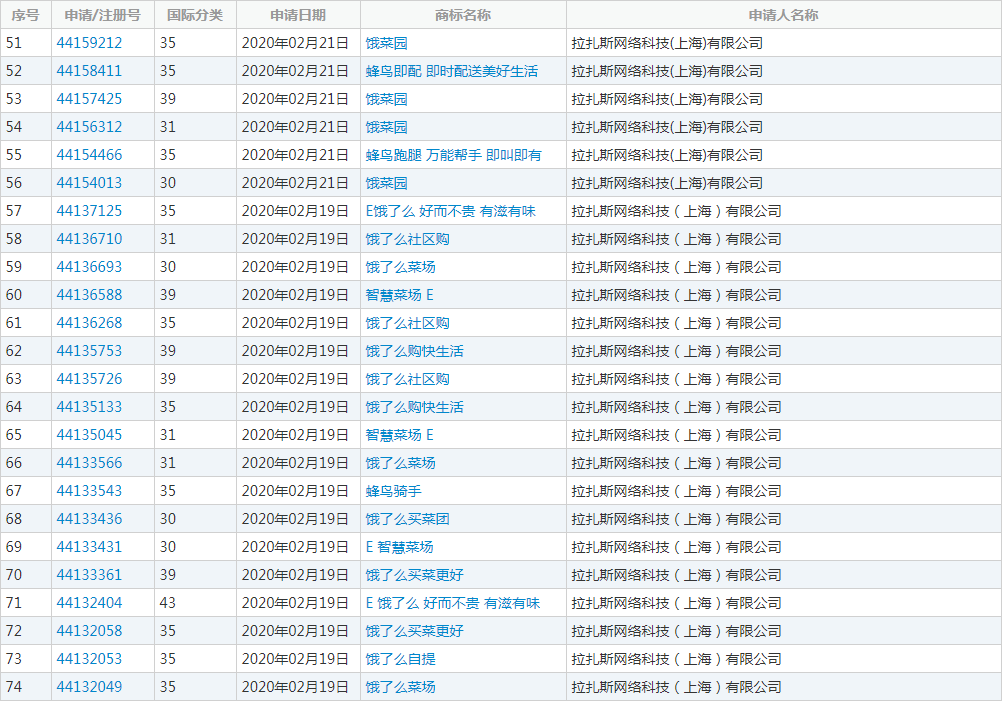Open registration number 44133431
Screen dimensions: 1002x701
pos(89,547)
